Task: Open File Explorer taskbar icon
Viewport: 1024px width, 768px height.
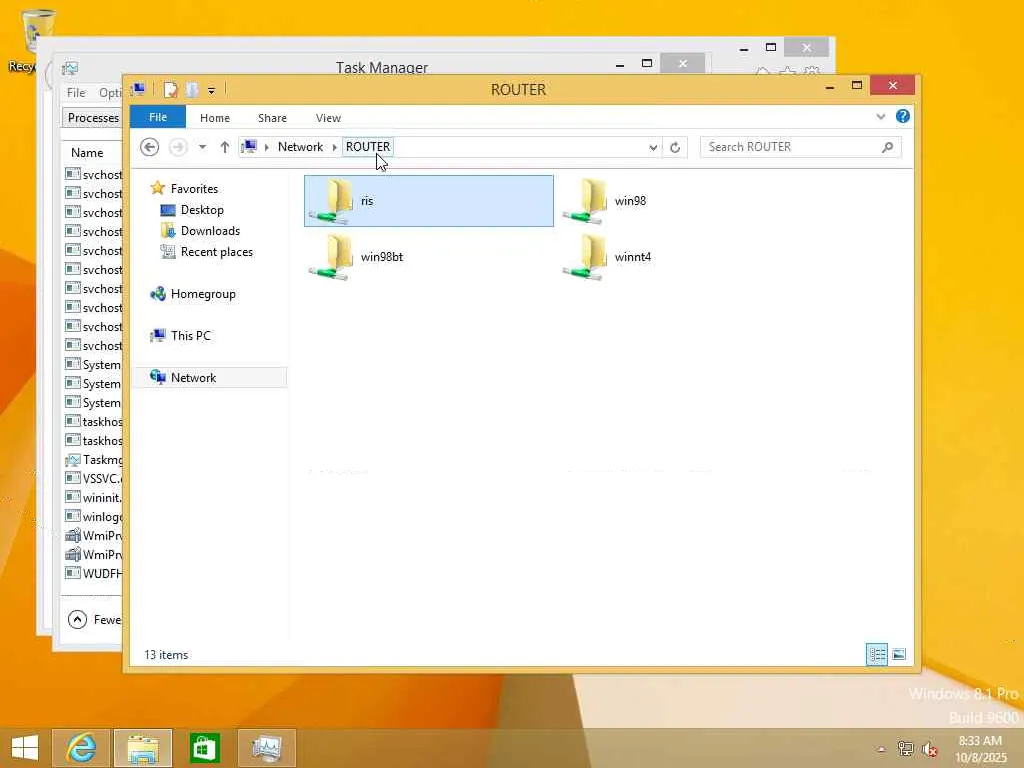Action: 143,748
